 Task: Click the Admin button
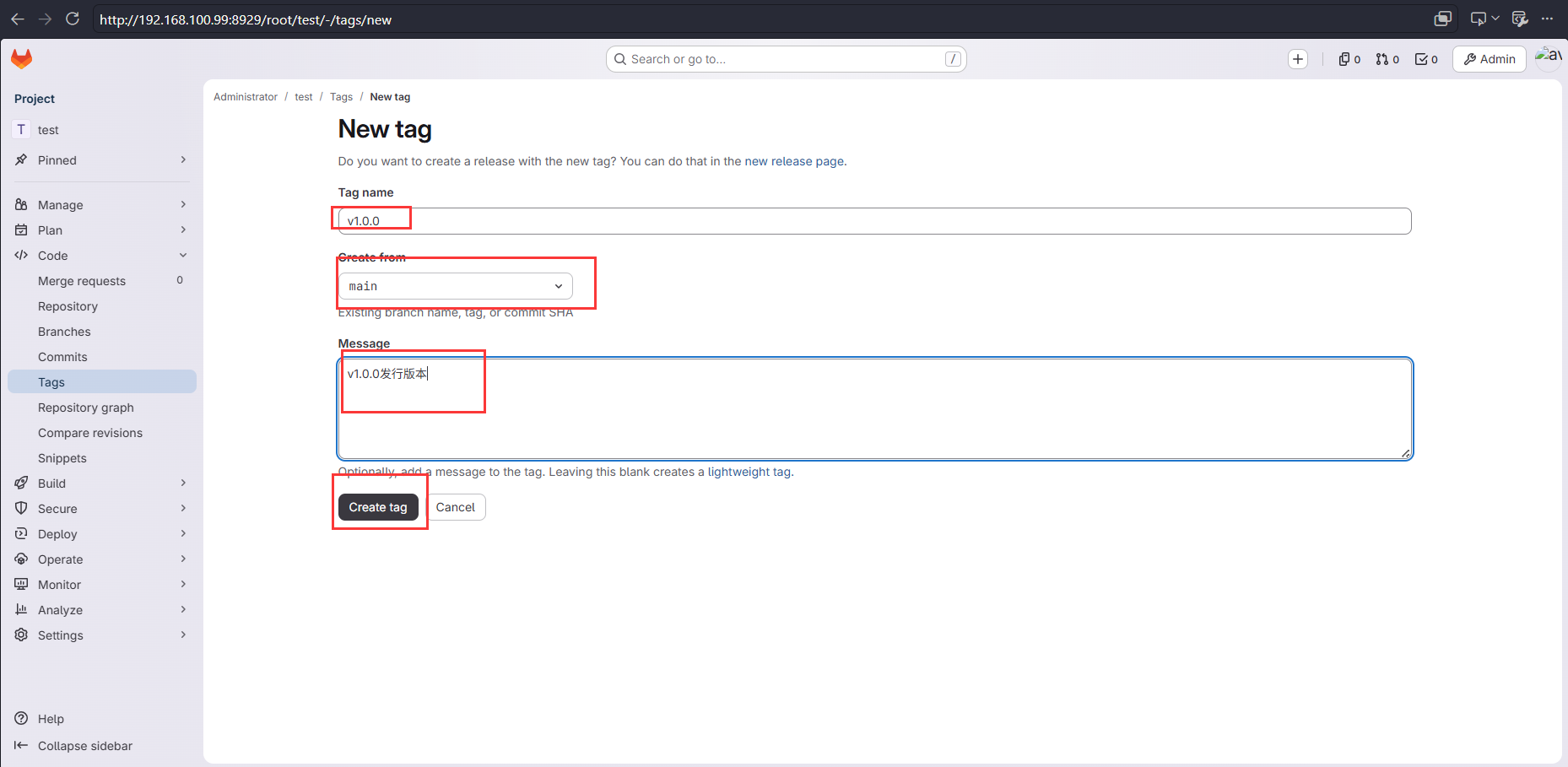click(1490, 59)
